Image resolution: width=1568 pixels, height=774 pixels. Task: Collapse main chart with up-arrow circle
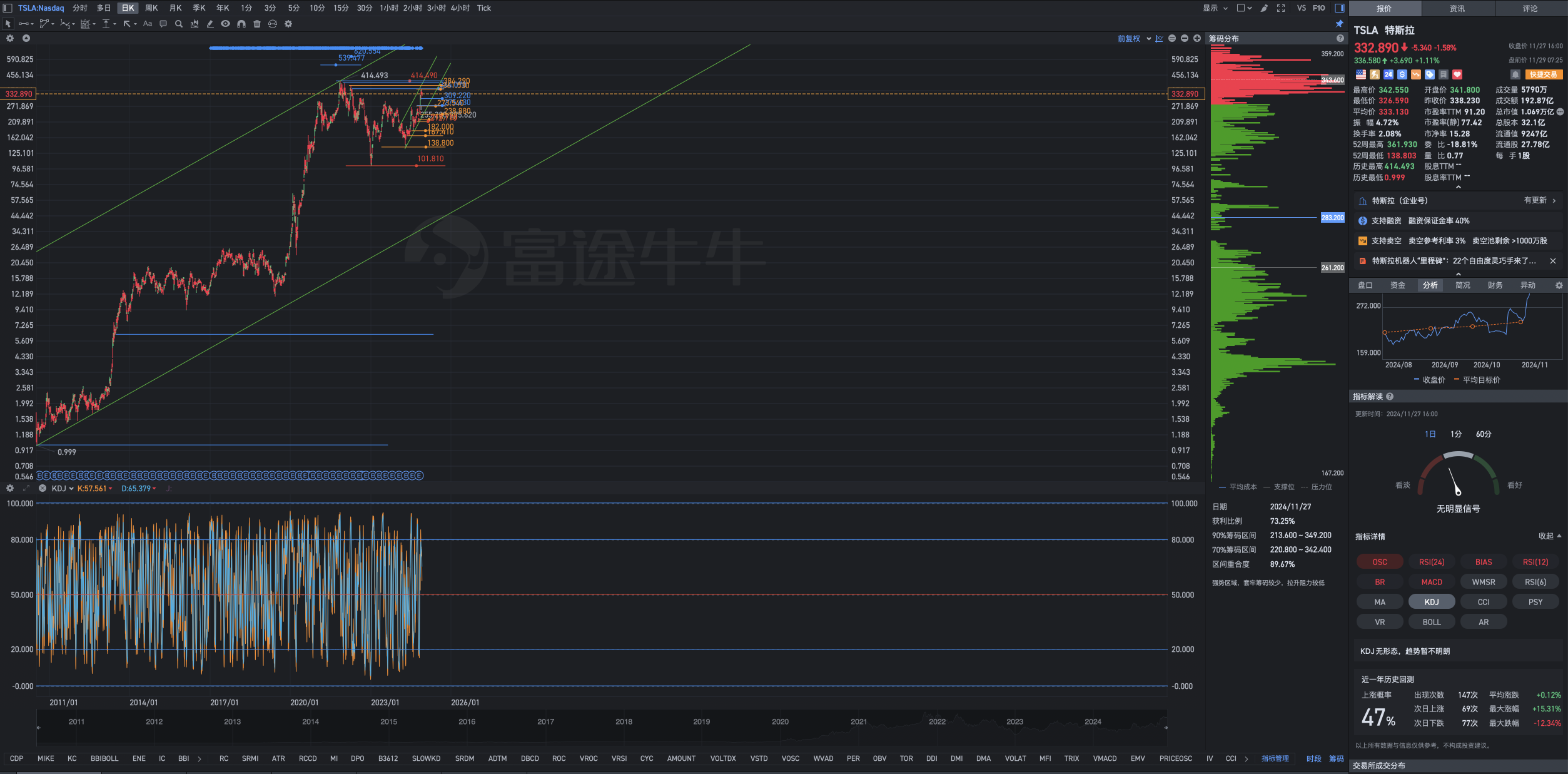click(26, 38)
